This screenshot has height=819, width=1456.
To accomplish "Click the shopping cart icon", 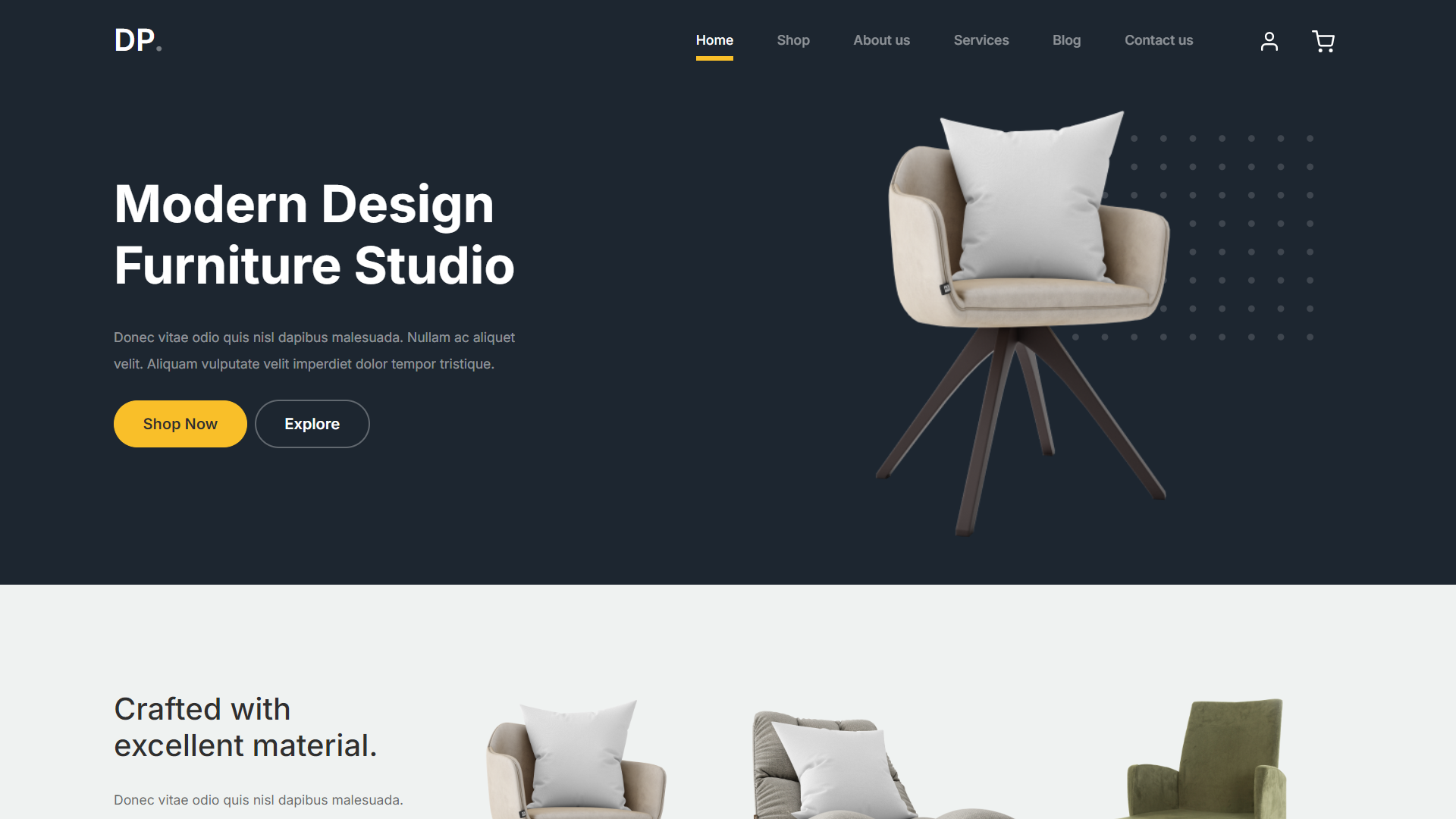I will click(x=1324, y=40).
